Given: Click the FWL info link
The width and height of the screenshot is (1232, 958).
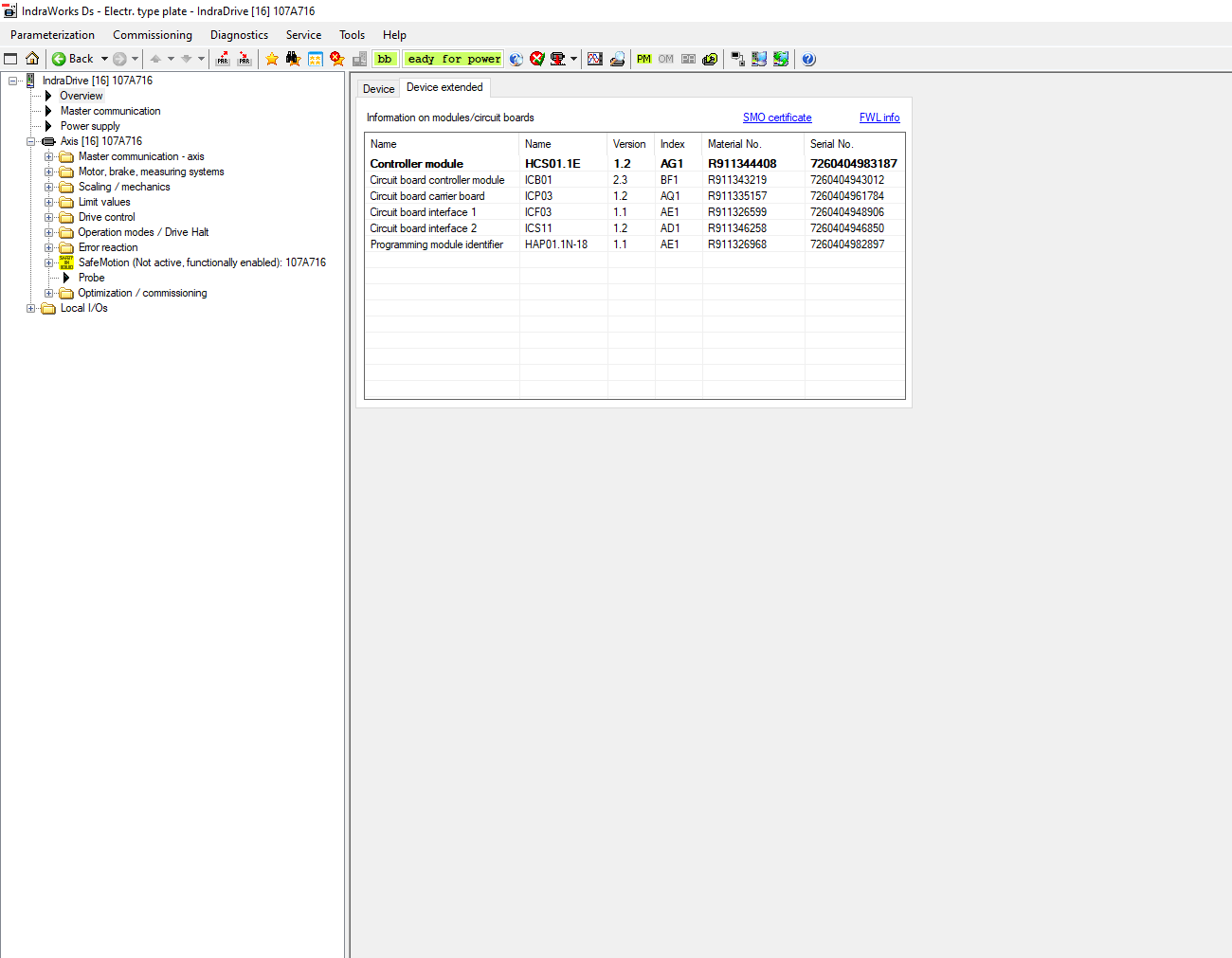Looking at the screenshot, I should 879,117.
